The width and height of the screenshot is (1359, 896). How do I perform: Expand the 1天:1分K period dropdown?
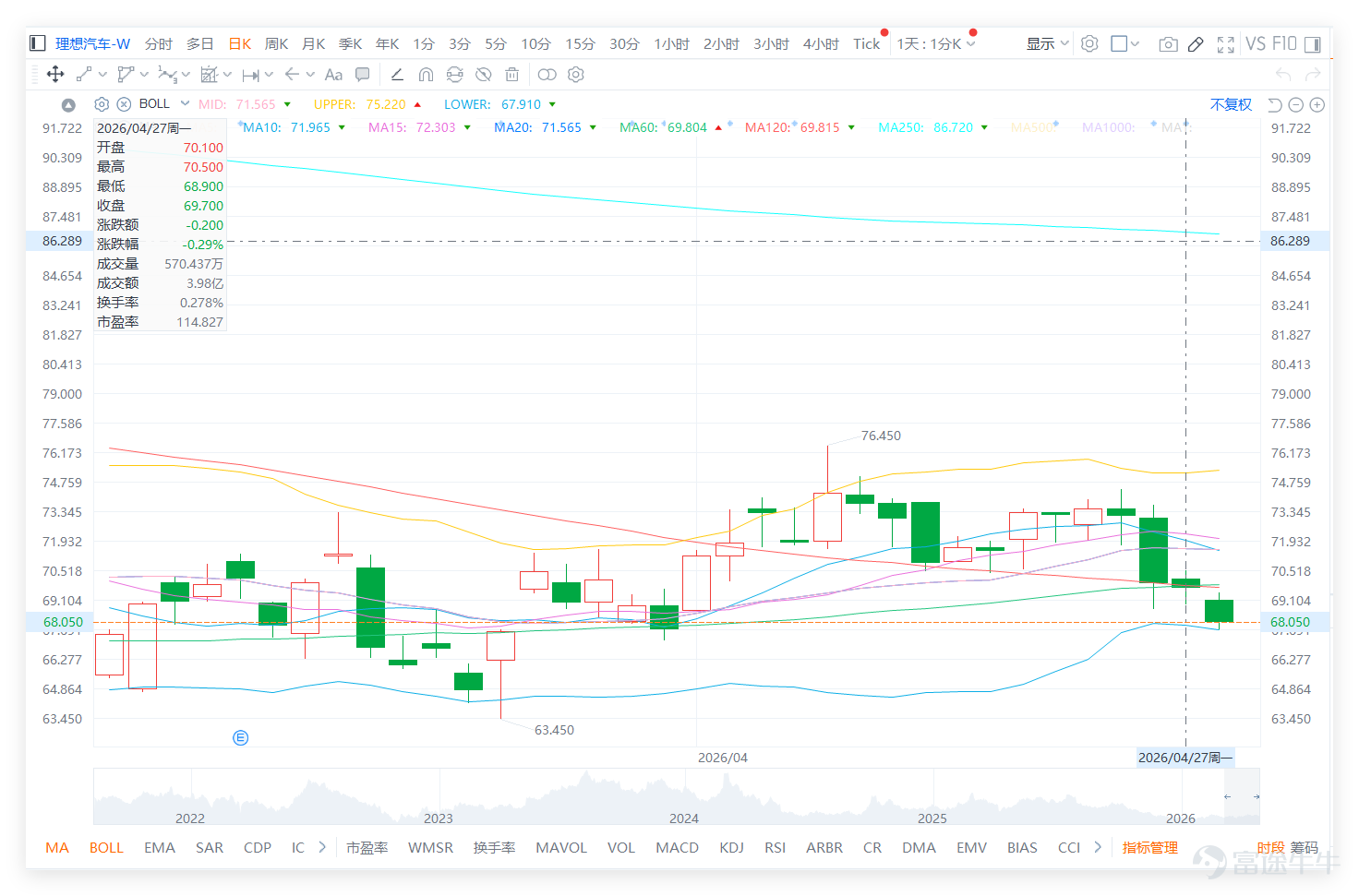[x=936, y=43]
